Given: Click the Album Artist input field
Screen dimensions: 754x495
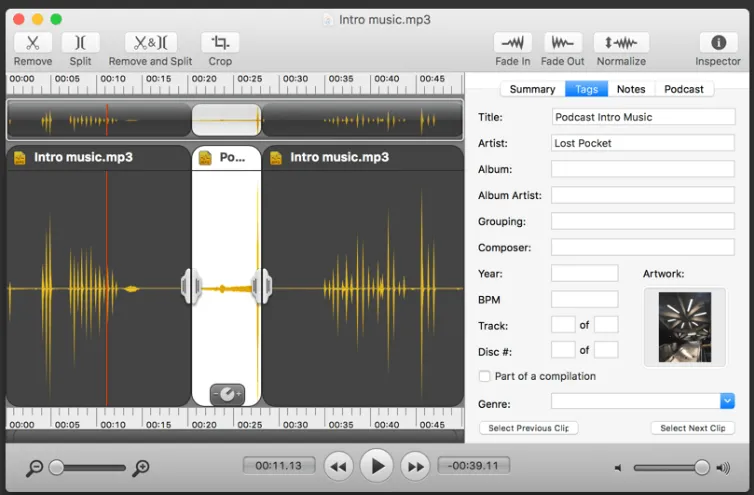Looking at the screenshot, I should coord(642,195).
